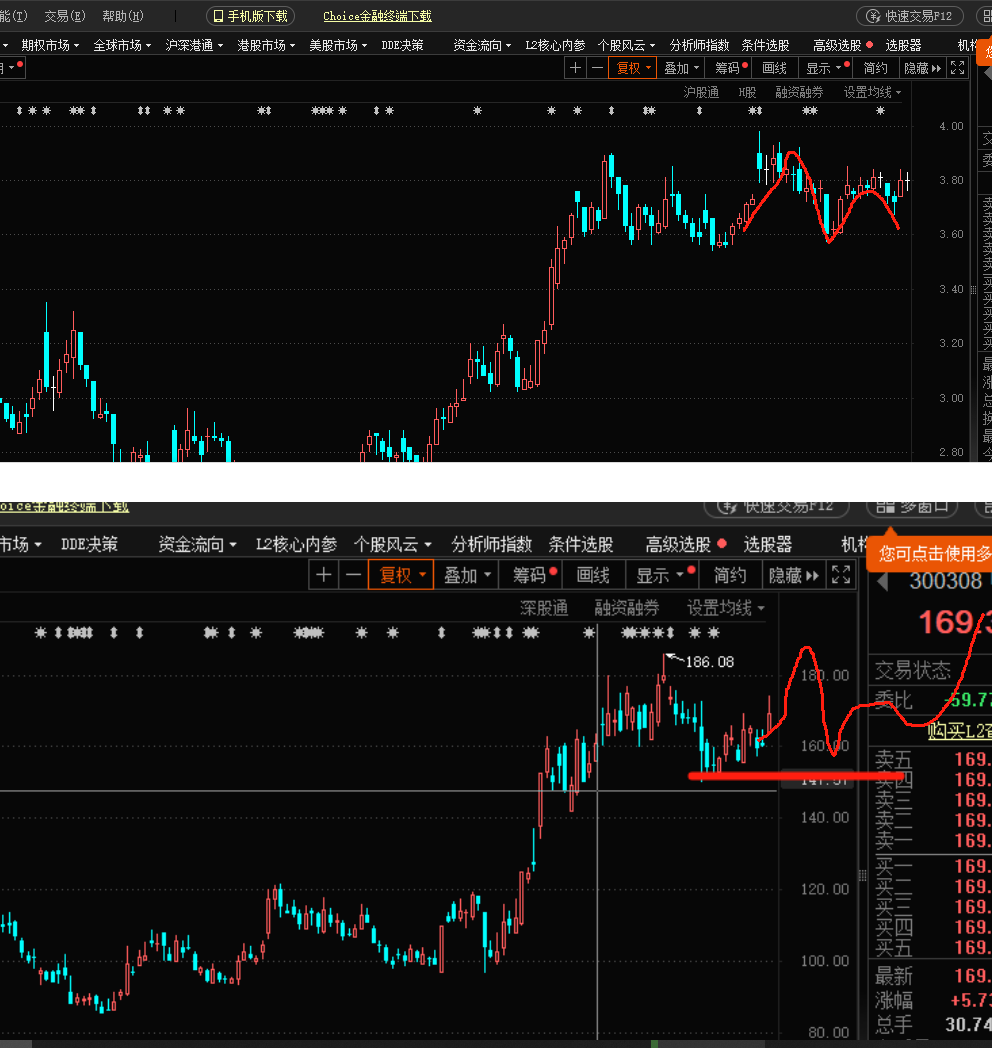Zoom in with plus icon, upper chart toolbar
Viewport: 992px width, 1048px height.
pyautogui.click(x=575, y=68)
